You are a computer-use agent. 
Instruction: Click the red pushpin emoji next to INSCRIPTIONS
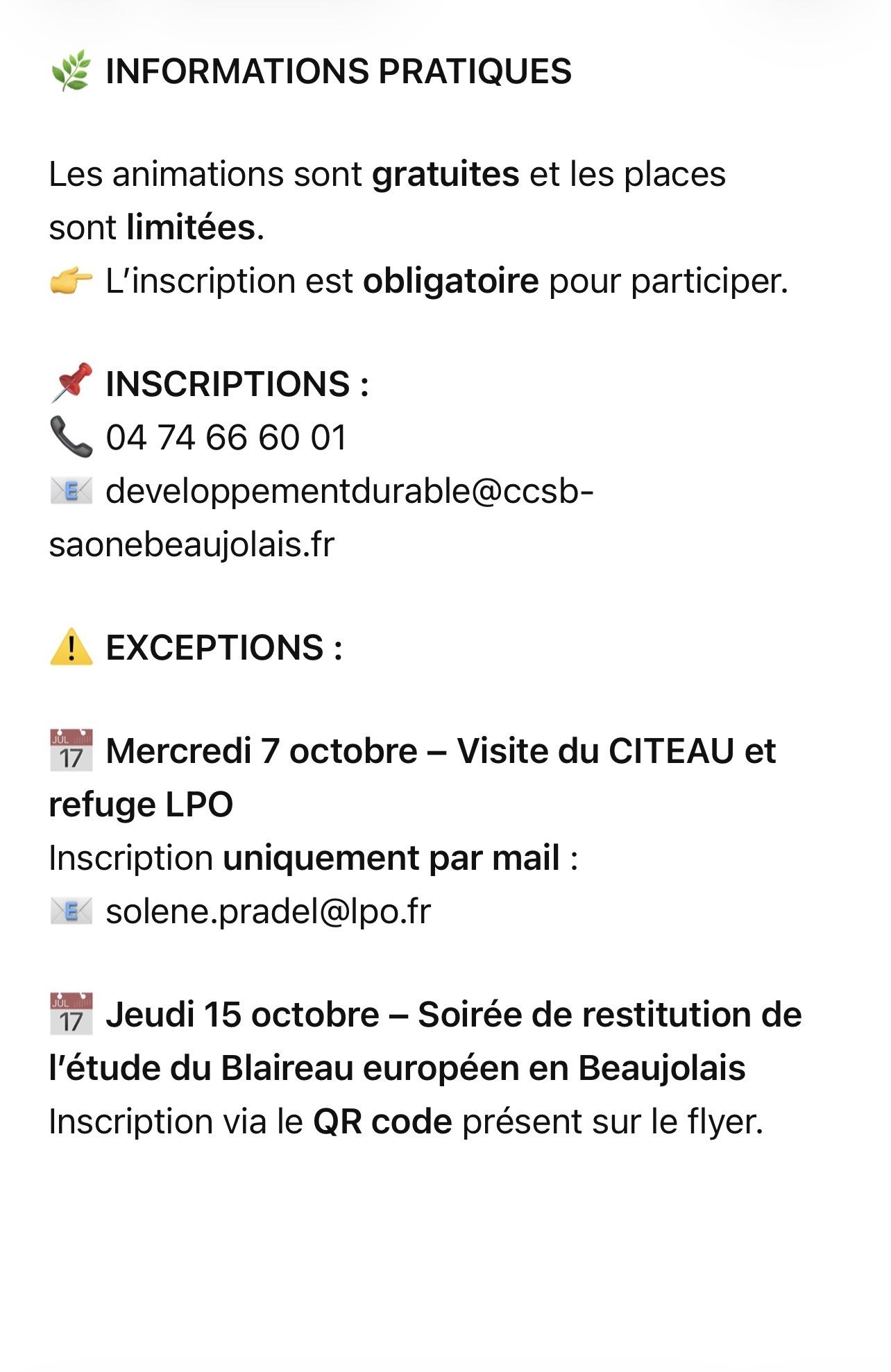click(71, 382)
